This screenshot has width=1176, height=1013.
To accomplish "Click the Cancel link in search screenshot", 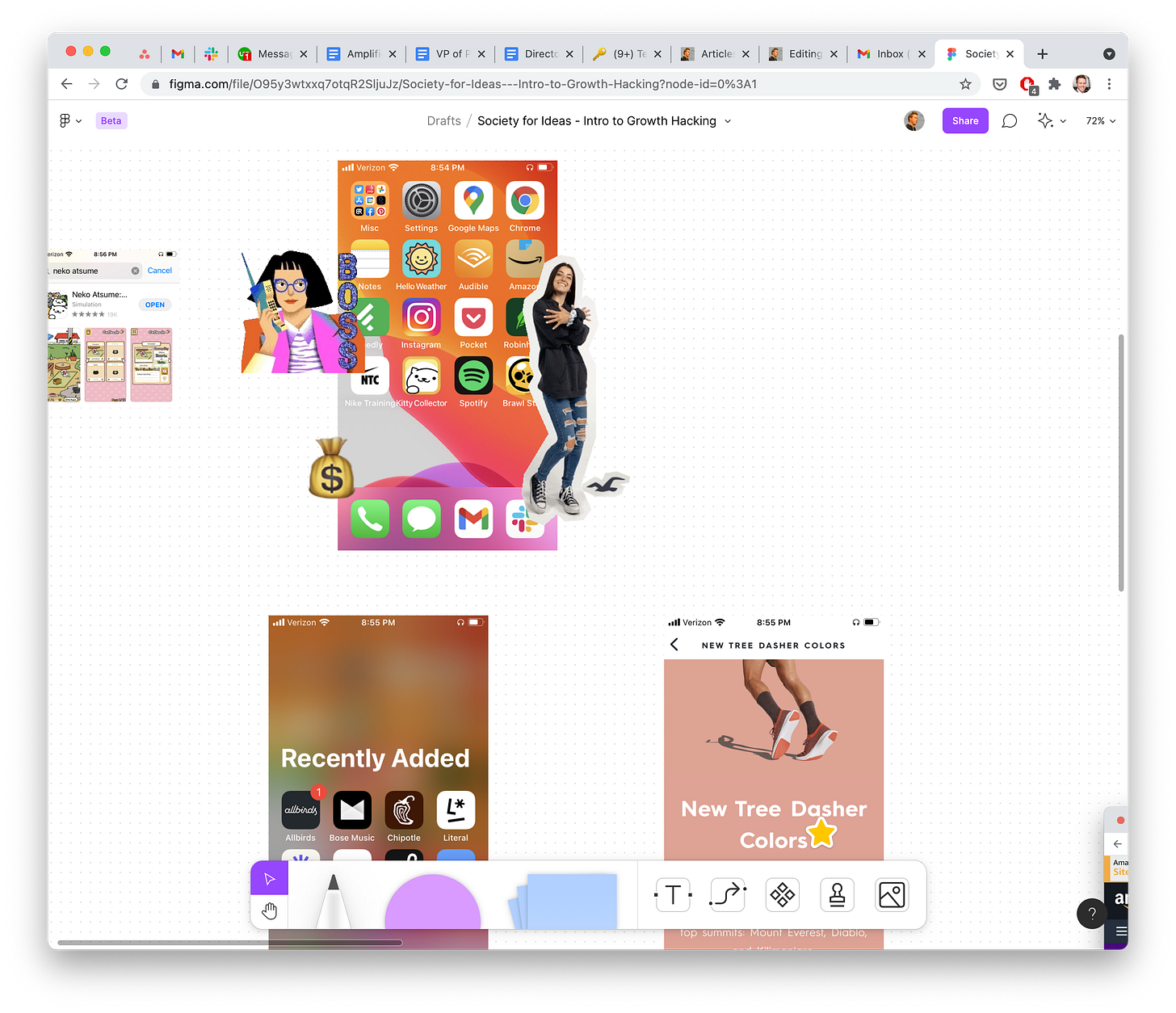I will (x=160, y=271).
